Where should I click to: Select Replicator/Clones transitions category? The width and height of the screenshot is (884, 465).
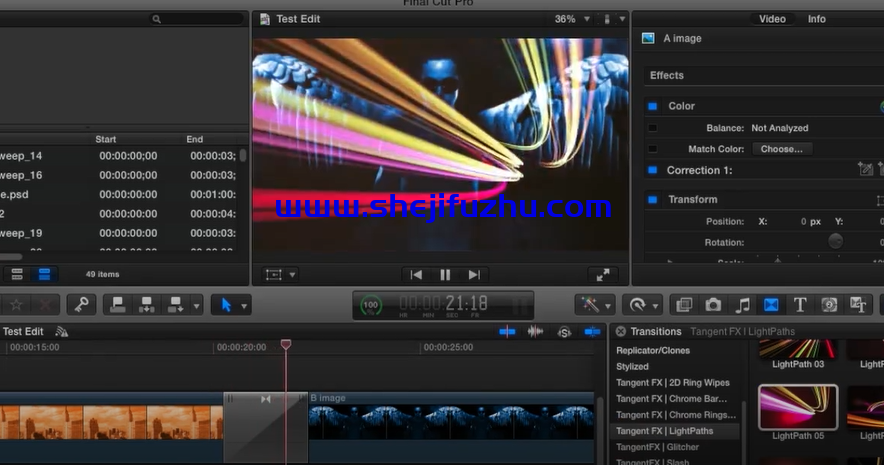point(653,351)
